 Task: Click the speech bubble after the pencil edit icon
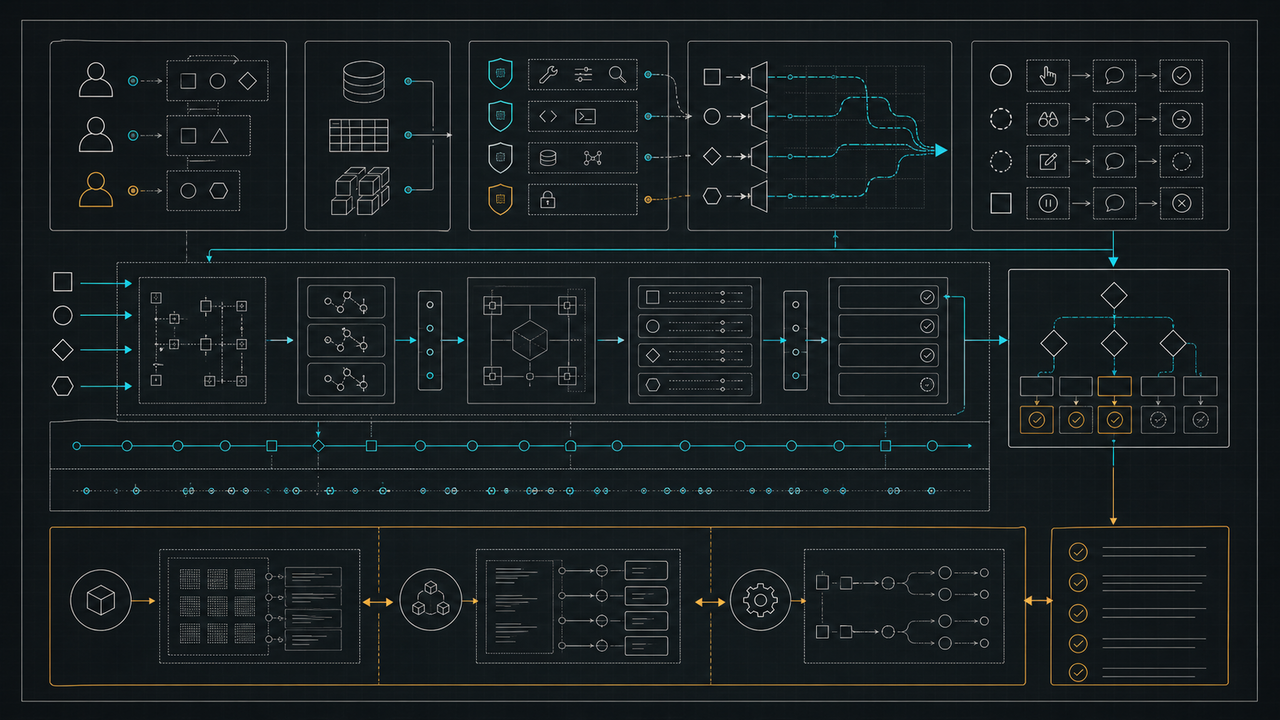point(1115,161)
